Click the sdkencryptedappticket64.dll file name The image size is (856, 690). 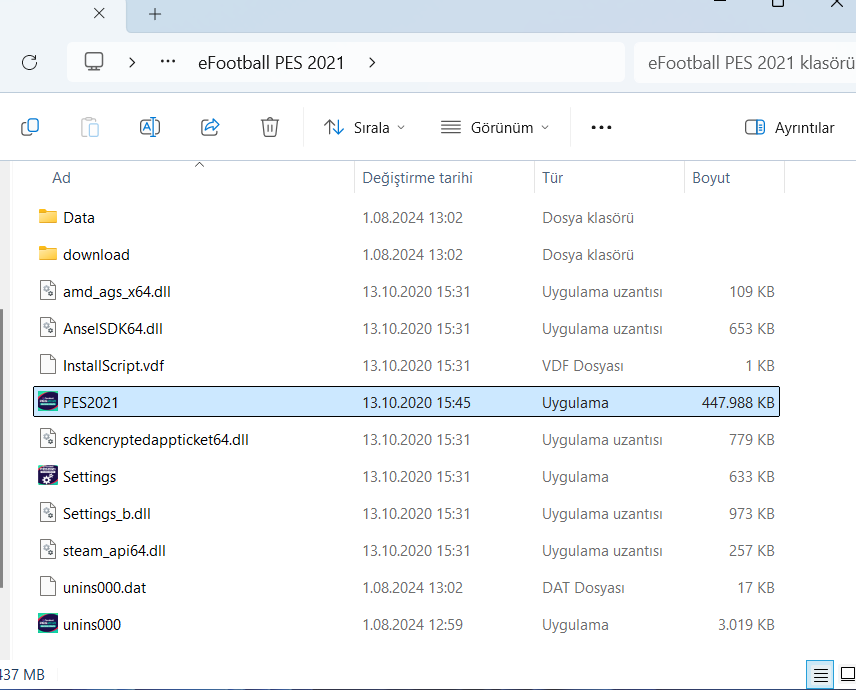pyautogui.click(x=156, y=440)
